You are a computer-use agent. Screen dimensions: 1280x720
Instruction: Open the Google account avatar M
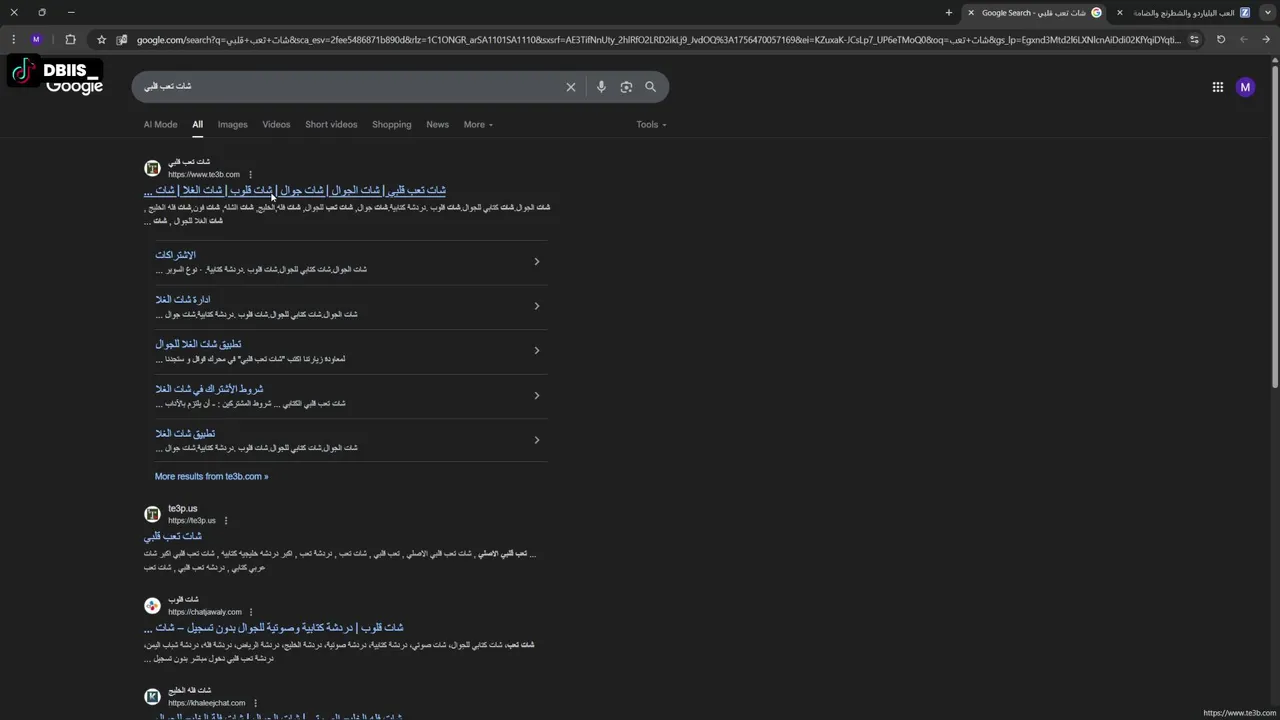point(1245,87)
